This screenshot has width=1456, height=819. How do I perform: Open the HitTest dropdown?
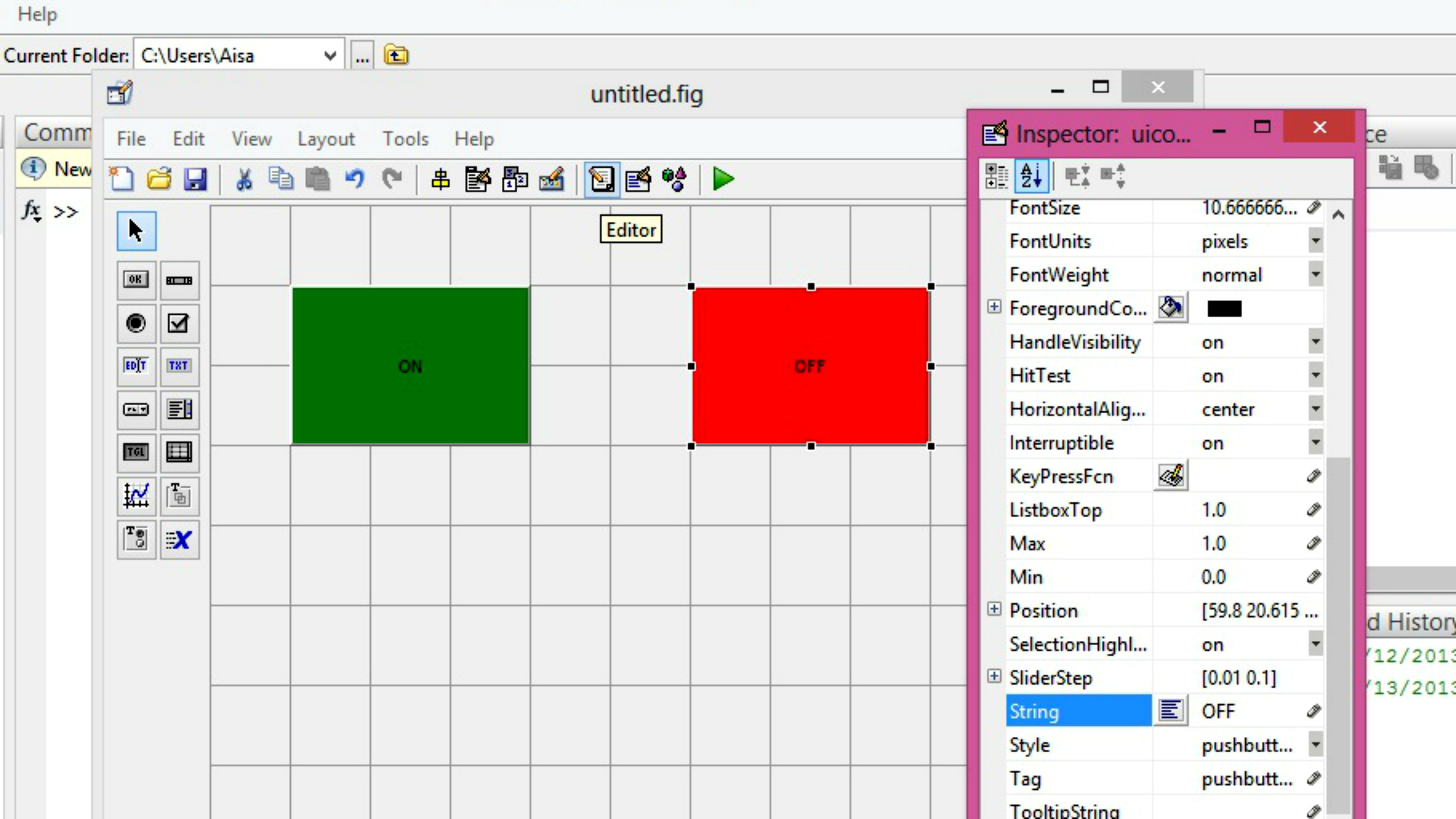1316,375
